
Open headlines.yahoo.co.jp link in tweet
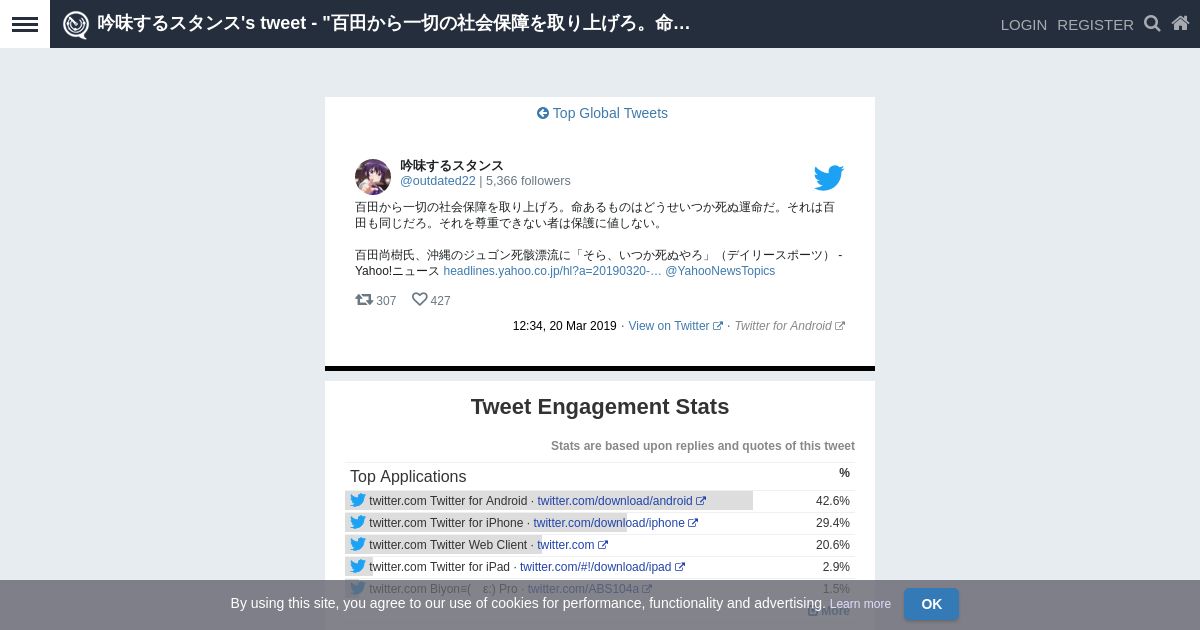click(x=552, y=271)
